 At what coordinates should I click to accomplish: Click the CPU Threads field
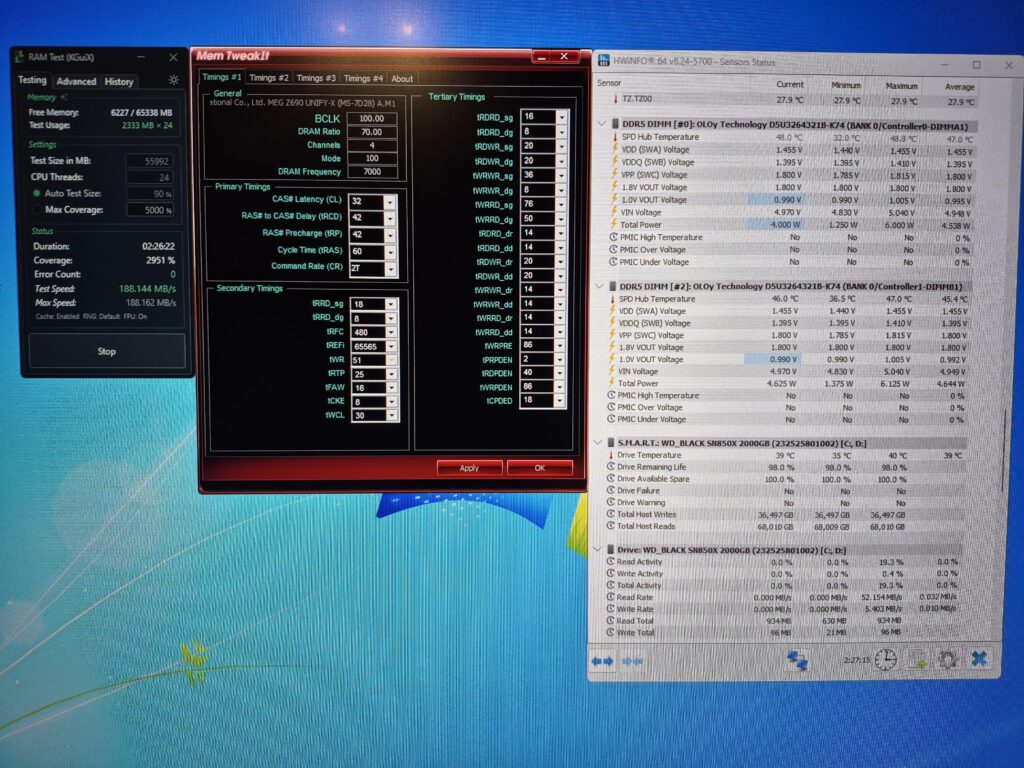[x=149, y=177]
